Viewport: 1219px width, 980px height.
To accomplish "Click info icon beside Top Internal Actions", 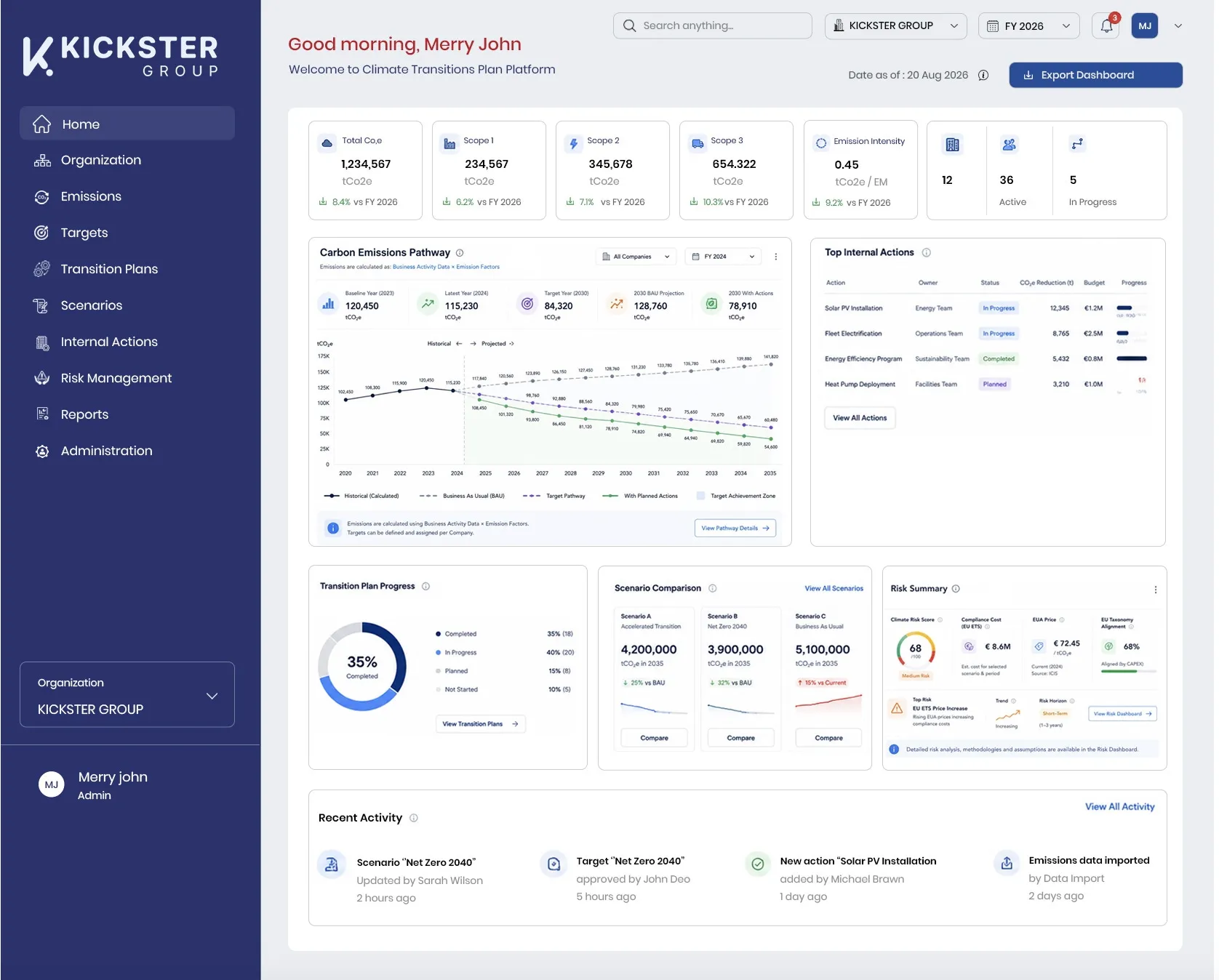I will pyautogui.click(x=927, y=253).
